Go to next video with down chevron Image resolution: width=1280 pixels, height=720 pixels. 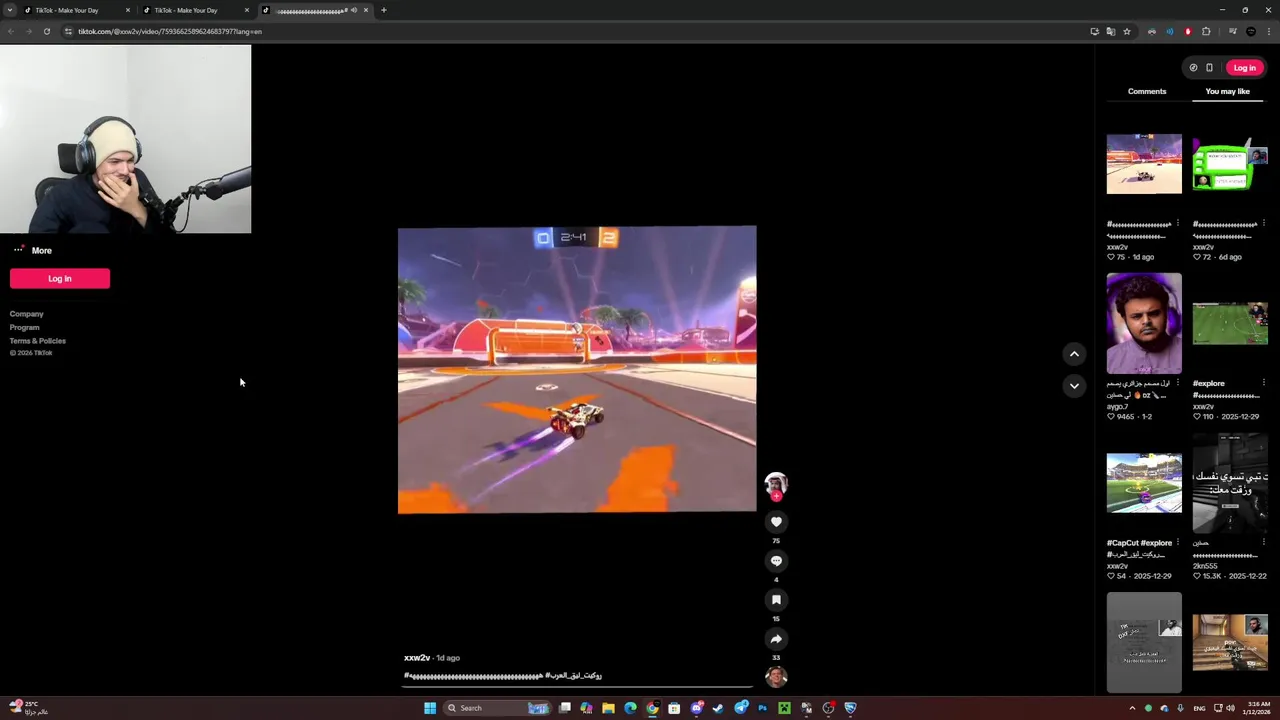[x=1074, y=386]
